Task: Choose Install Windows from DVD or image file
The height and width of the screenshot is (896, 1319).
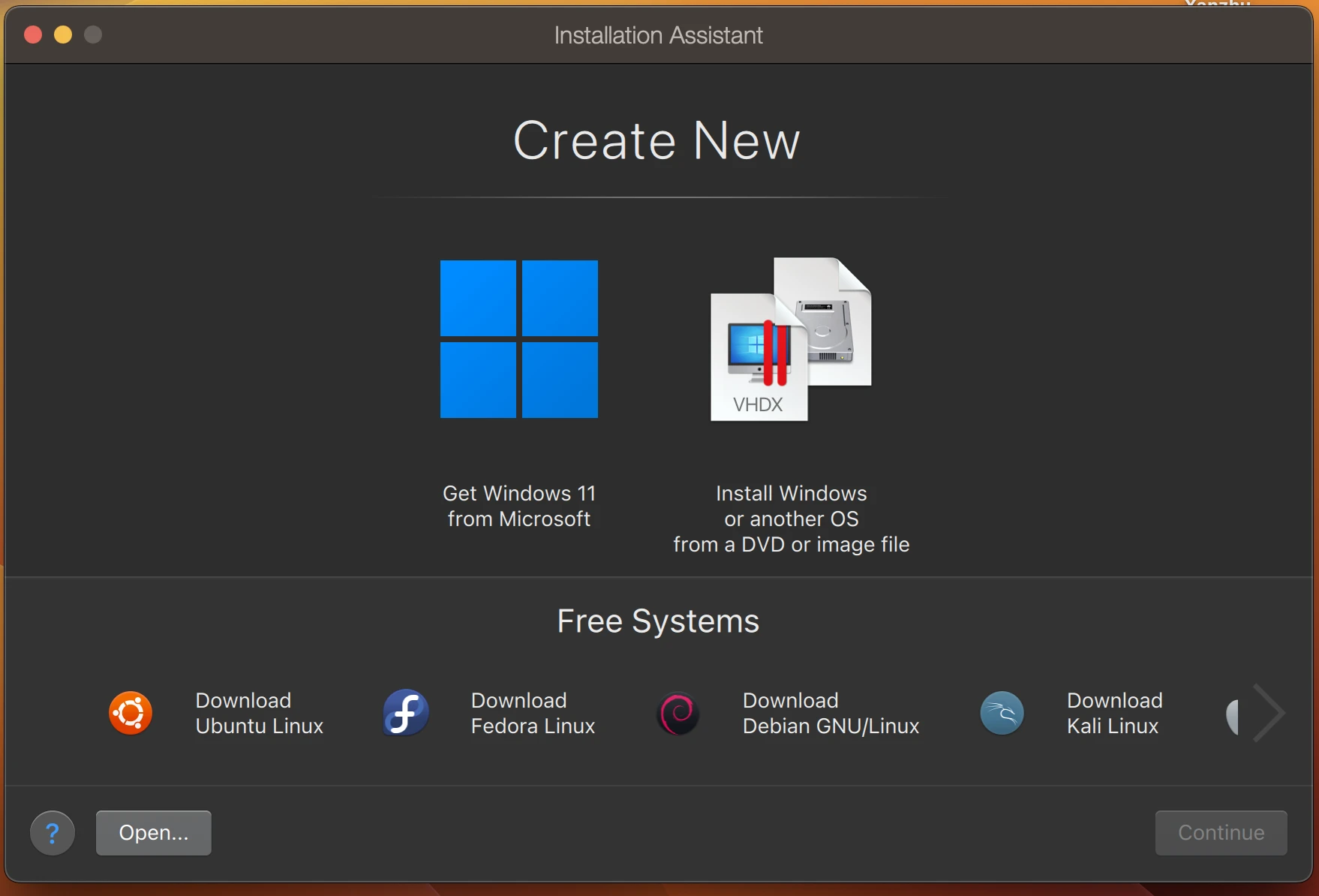Action: 789,519
